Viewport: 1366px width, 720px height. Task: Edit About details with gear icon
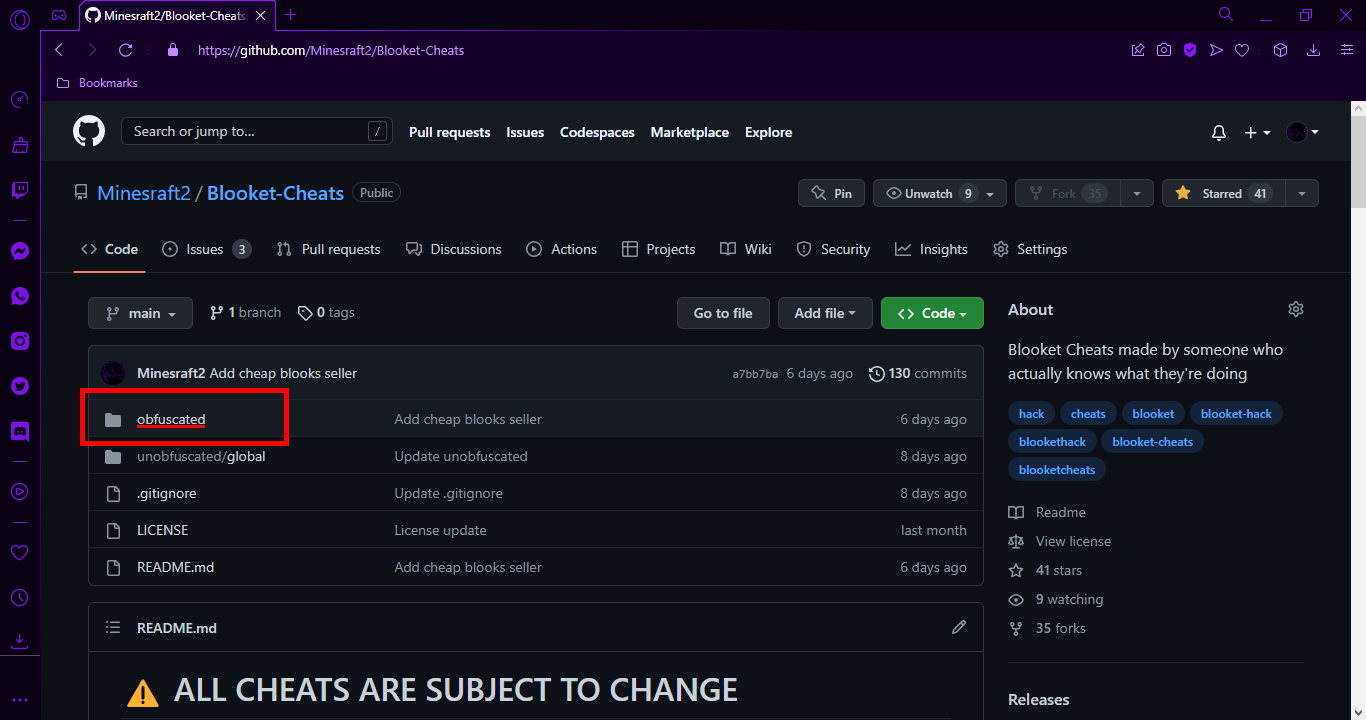click(1296, 309)
